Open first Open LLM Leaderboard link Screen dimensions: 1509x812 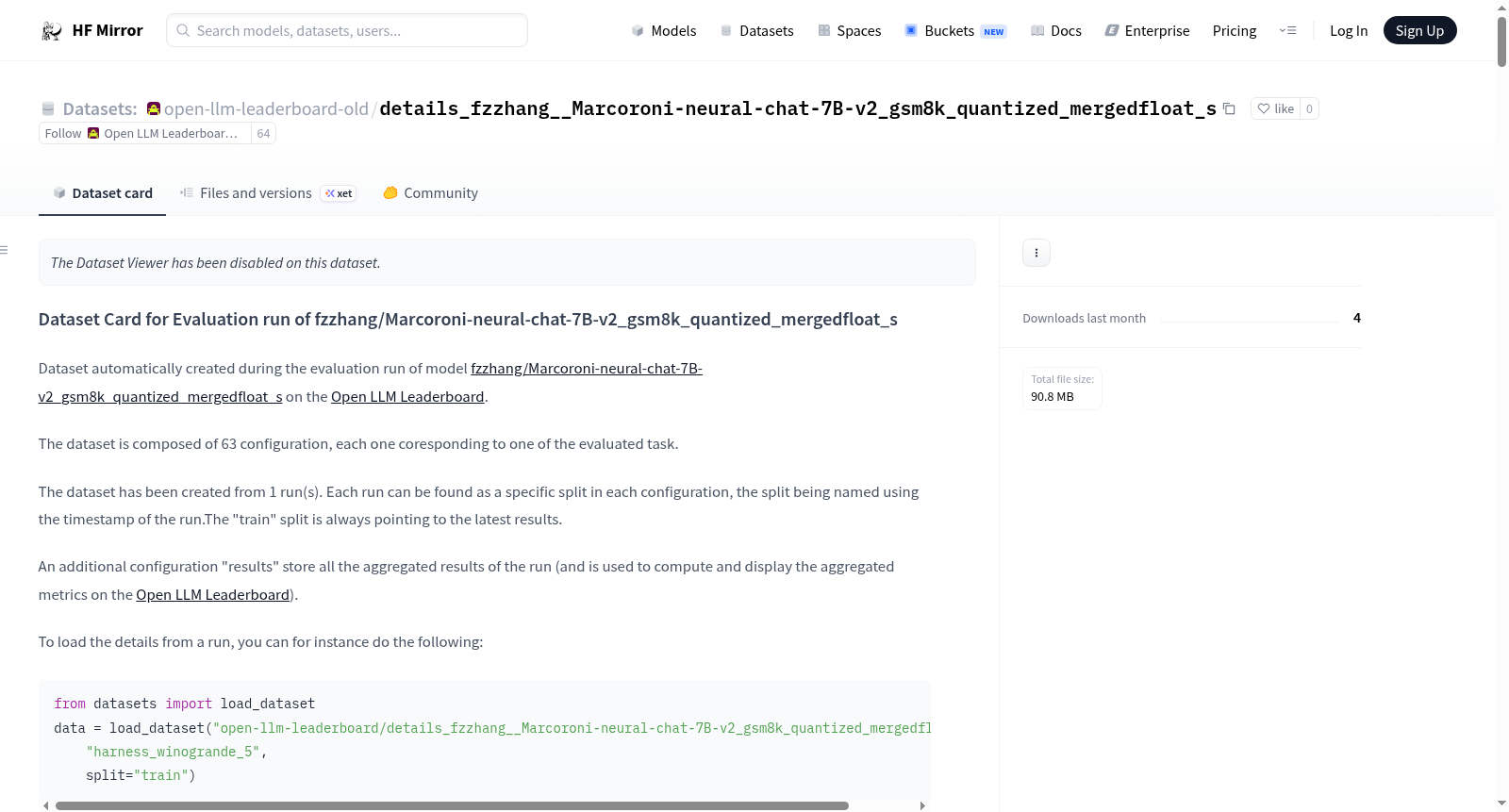tap(407, 397)
